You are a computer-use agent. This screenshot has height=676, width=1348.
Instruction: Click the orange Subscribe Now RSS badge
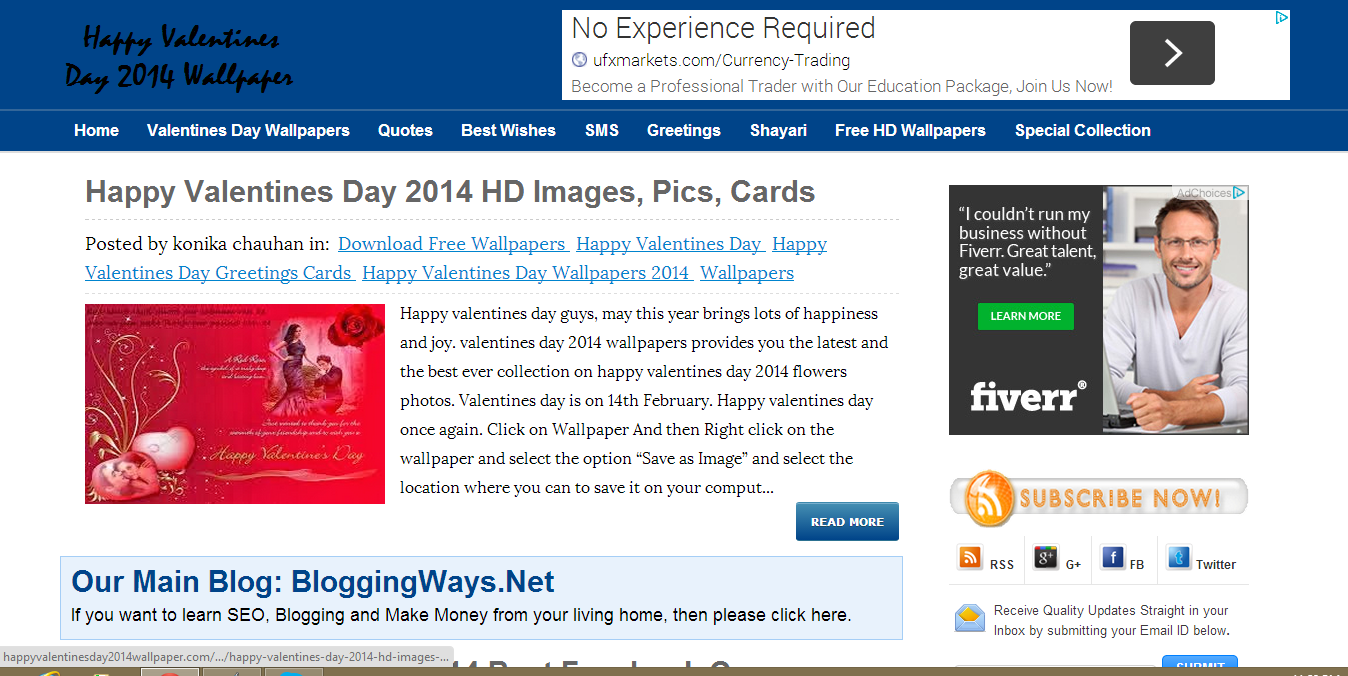(x=1098, y=498)
